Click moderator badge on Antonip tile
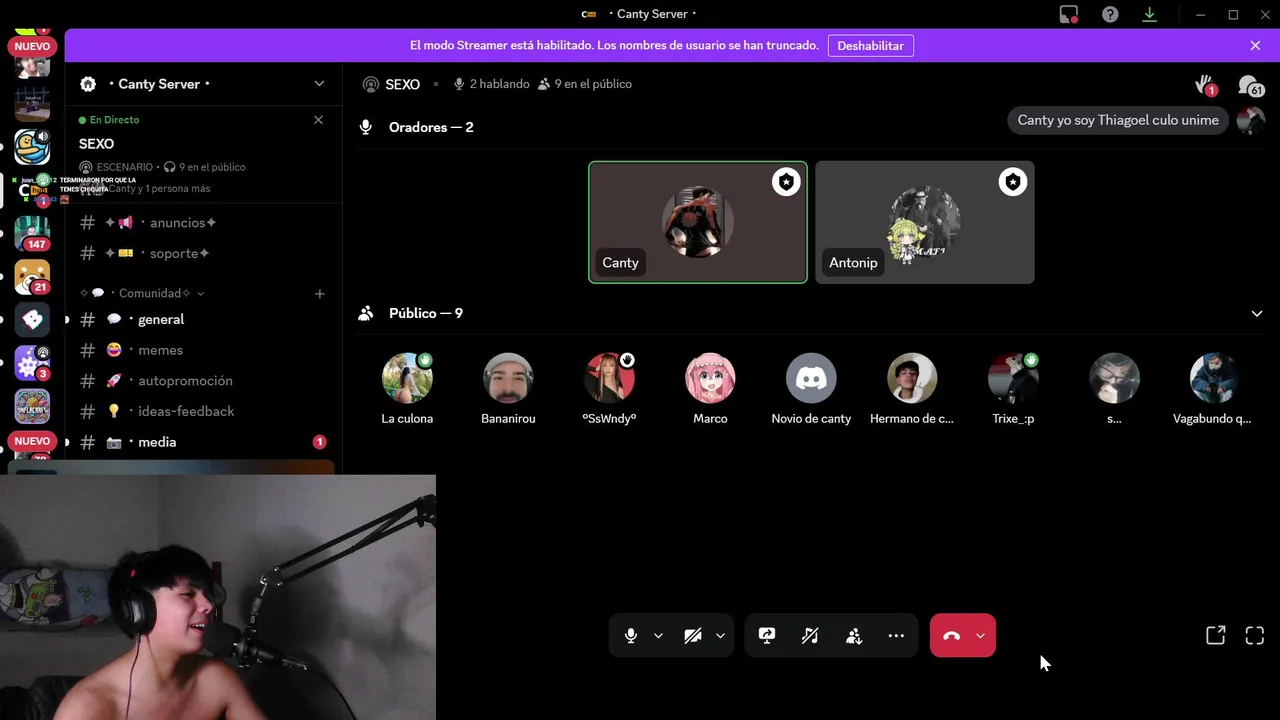This screenshot has width=1280, height=720. (1013, 182)
